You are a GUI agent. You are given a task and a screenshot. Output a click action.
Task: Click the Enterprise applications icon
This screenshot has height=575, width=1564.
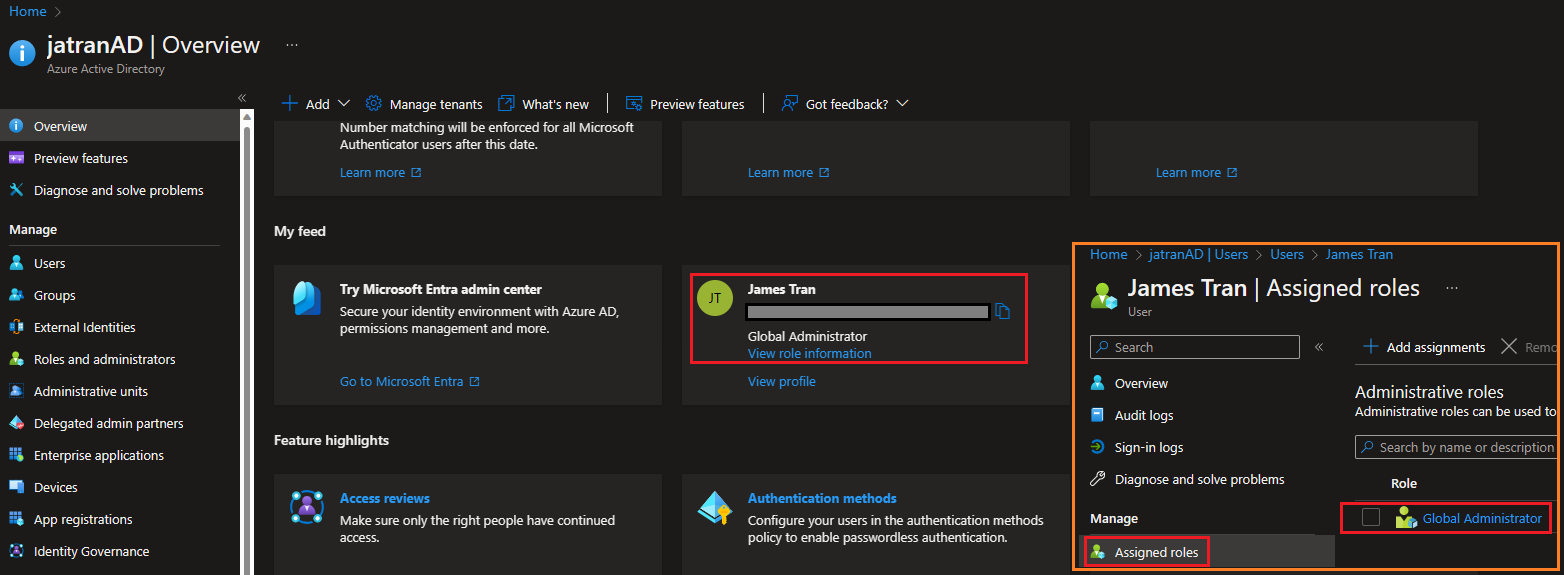(x=16, y=455)
